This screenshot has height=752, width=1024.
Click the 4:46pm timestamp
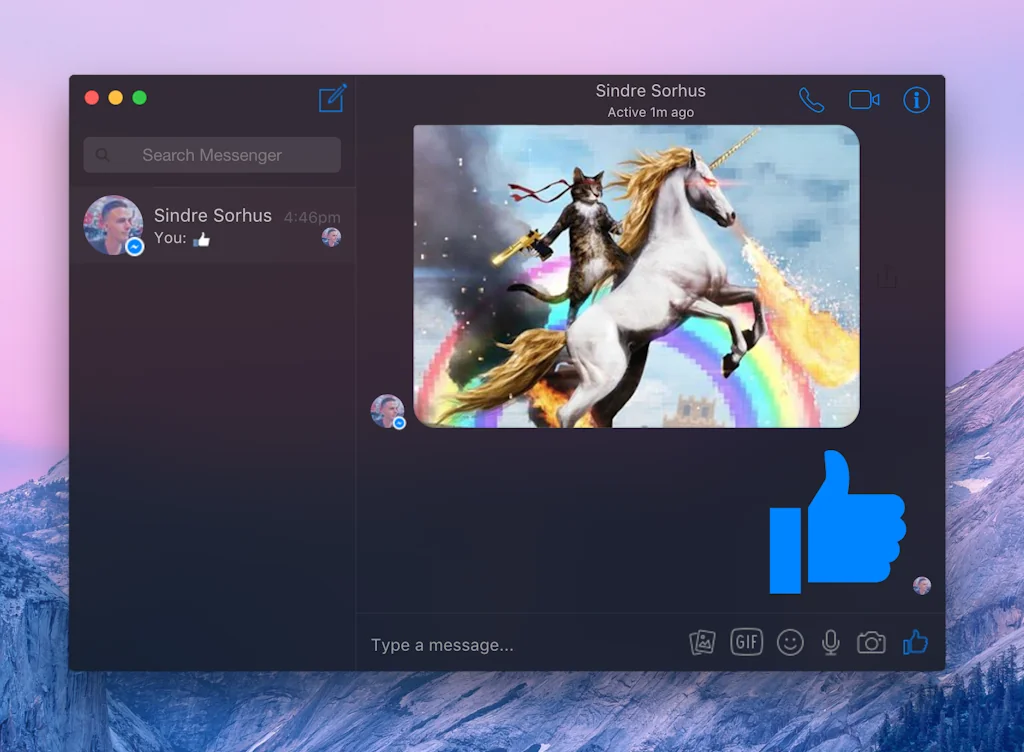point(312,217)
